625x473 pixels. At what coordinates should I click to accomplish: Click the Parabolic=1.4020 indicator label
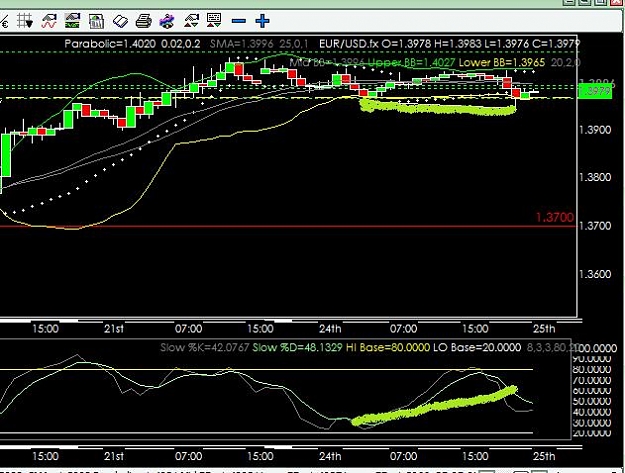click(110, 44)
